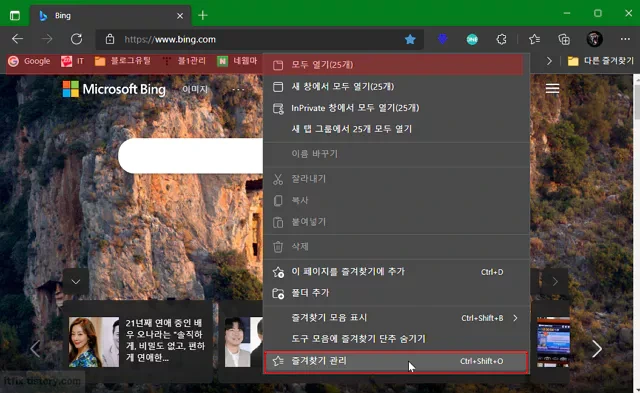
Task: Go to previous news carousel arrow
Action: click(35, 349)
